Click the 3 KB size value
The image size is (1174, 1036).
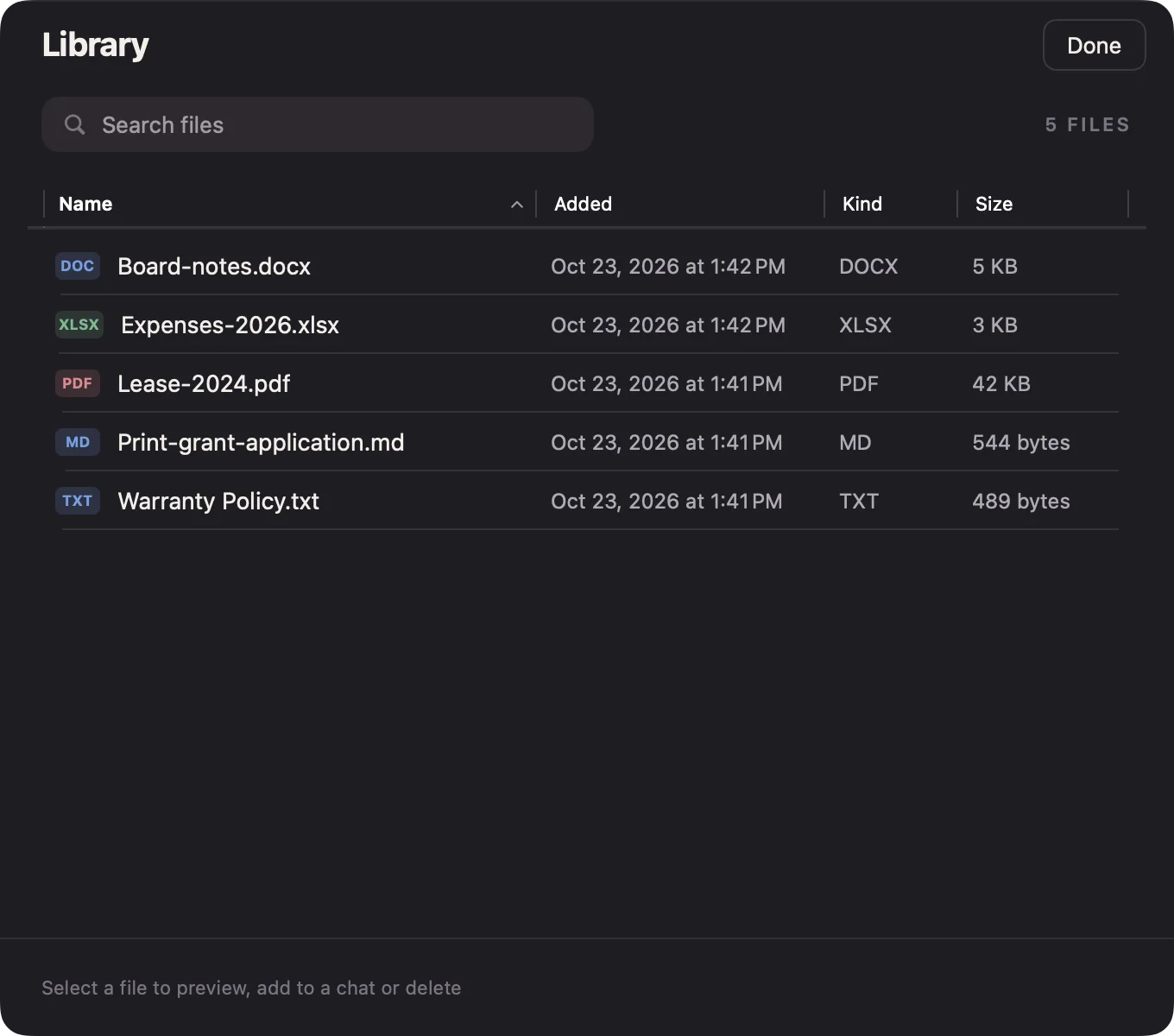coord(994,325)
